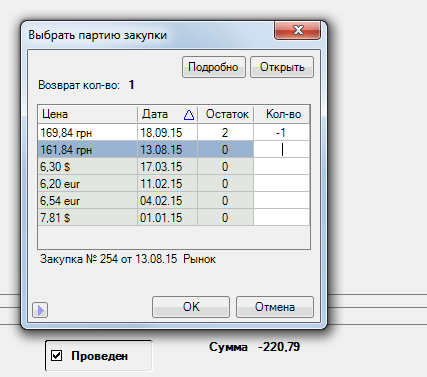Click the date cell 11.02.15
This screenshot has height=377, width=427.
pyautogui.click(x=167, y=184)
